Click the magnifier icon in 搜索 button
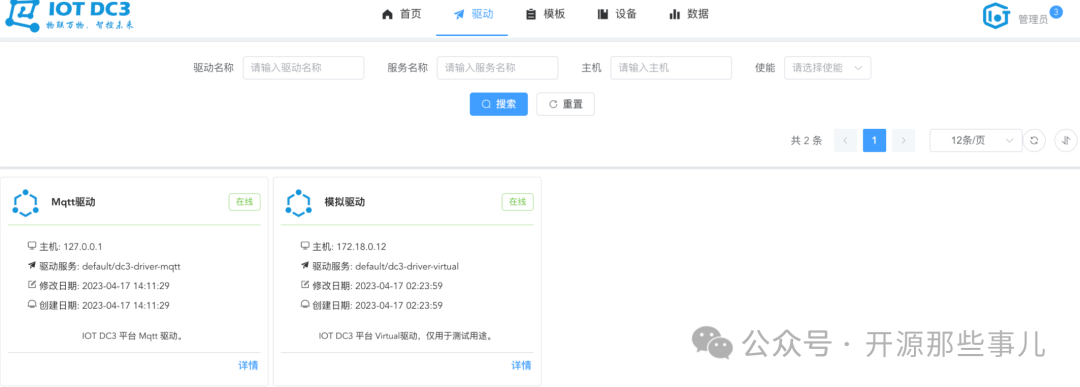Screen dimensions: 1080x387 (486, 105)
